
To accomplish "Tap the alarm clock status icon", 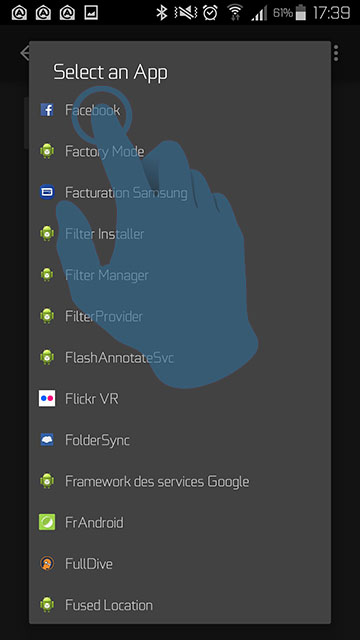I will [210, 13].
